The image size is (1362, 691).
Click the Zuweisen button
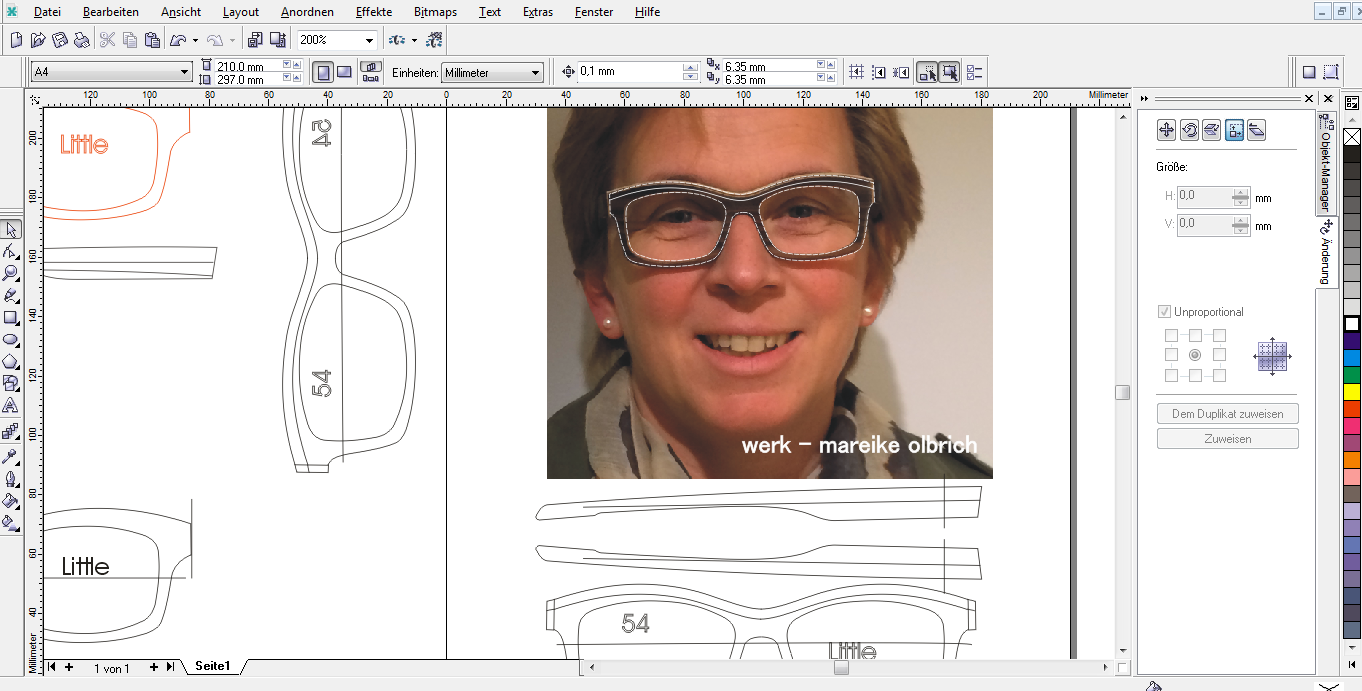(1227, 439)
